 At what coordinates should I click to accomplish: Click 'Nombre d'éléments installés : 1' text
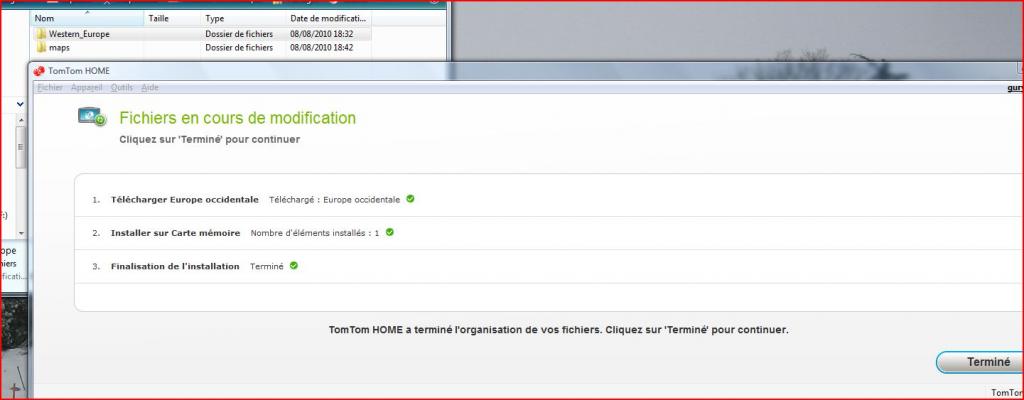point(315,233)
